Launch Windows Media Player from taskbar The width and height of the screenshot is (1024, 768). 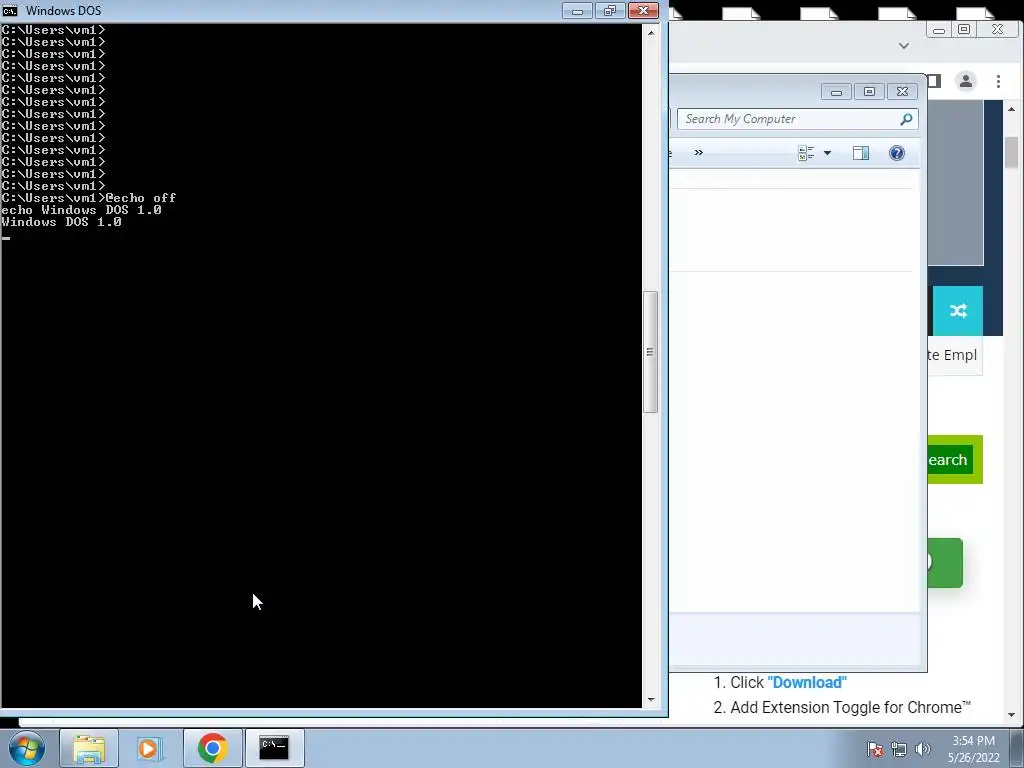(x=148, y=748)
